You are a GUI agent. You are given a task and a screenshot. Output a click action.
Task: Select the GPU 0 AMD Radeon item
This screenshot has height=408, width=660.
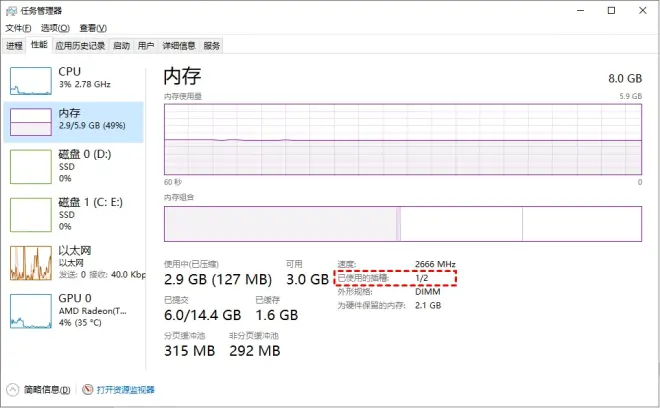pyautogui.click(x=74, y=311)
